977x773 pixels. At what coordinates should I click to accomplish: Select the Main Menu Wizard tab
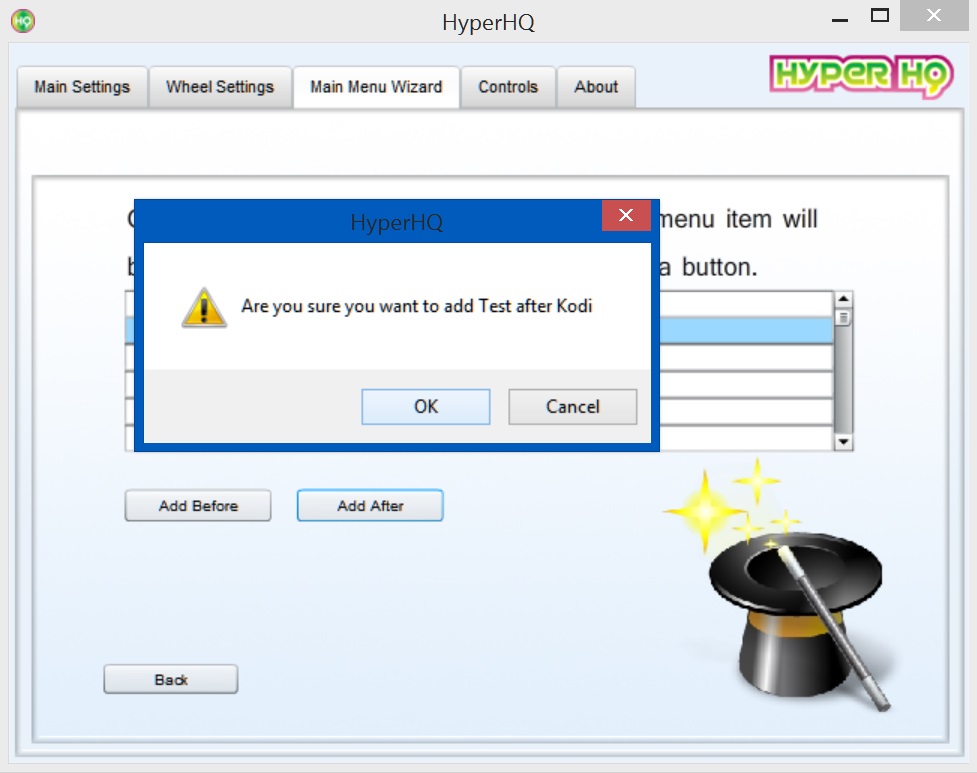pyautogui.click(x=376, y=87)
